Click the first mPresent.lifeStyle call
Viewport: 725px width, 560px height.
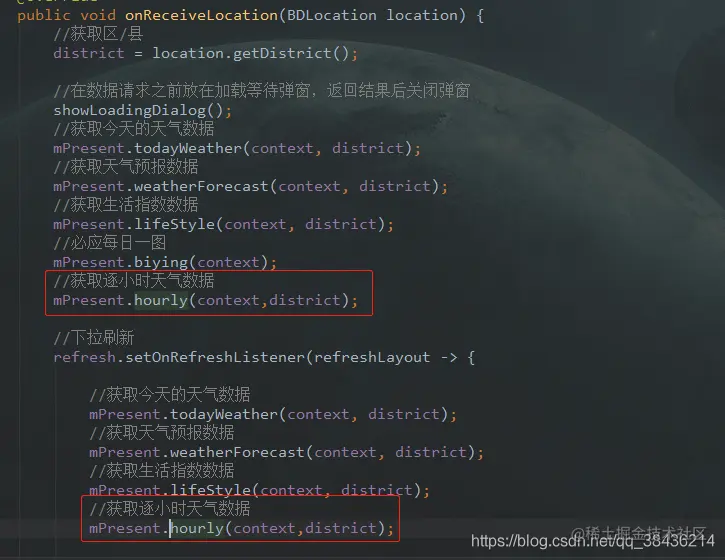223,224
